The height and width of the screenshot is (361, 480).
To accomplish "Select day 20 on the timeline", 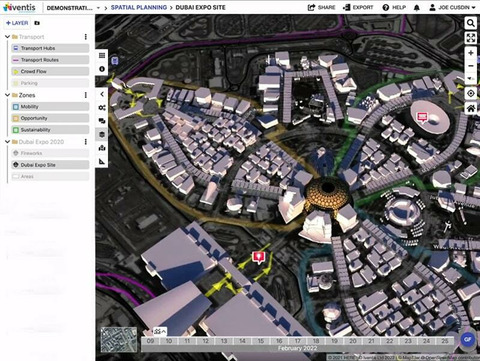I will coord(353,341).
